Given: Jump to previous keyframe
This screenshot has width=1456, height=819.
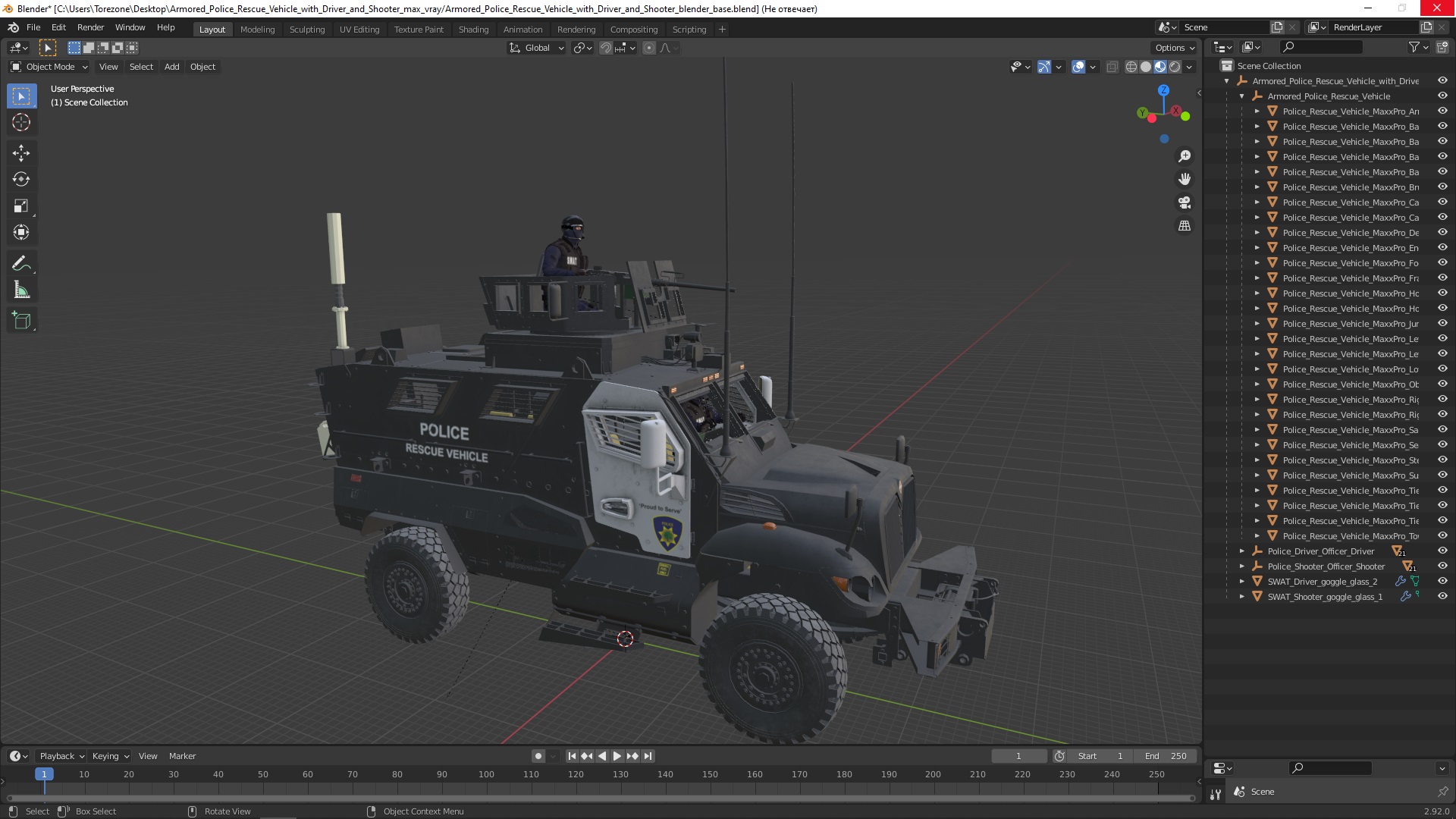Looking at the screenshot, I should (x=587, y=756).
